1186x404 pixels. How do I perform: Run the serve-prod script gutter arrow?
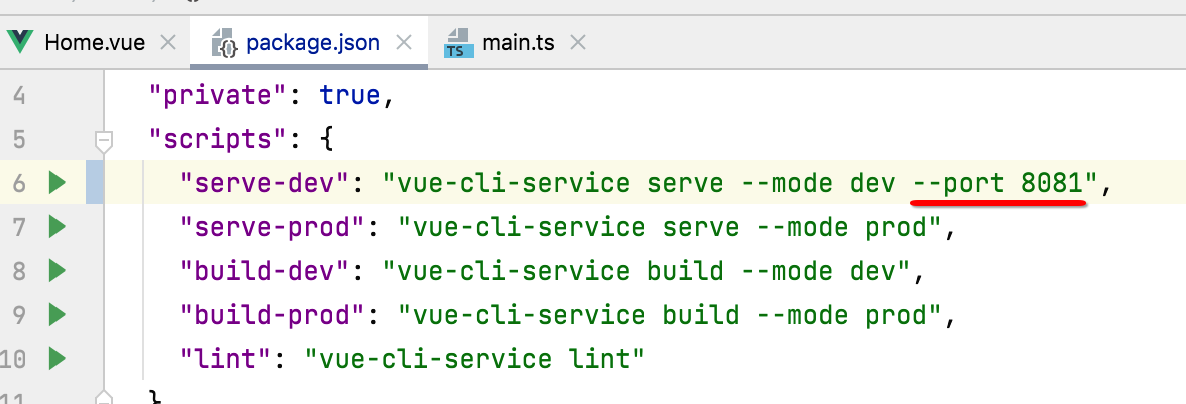57,226
